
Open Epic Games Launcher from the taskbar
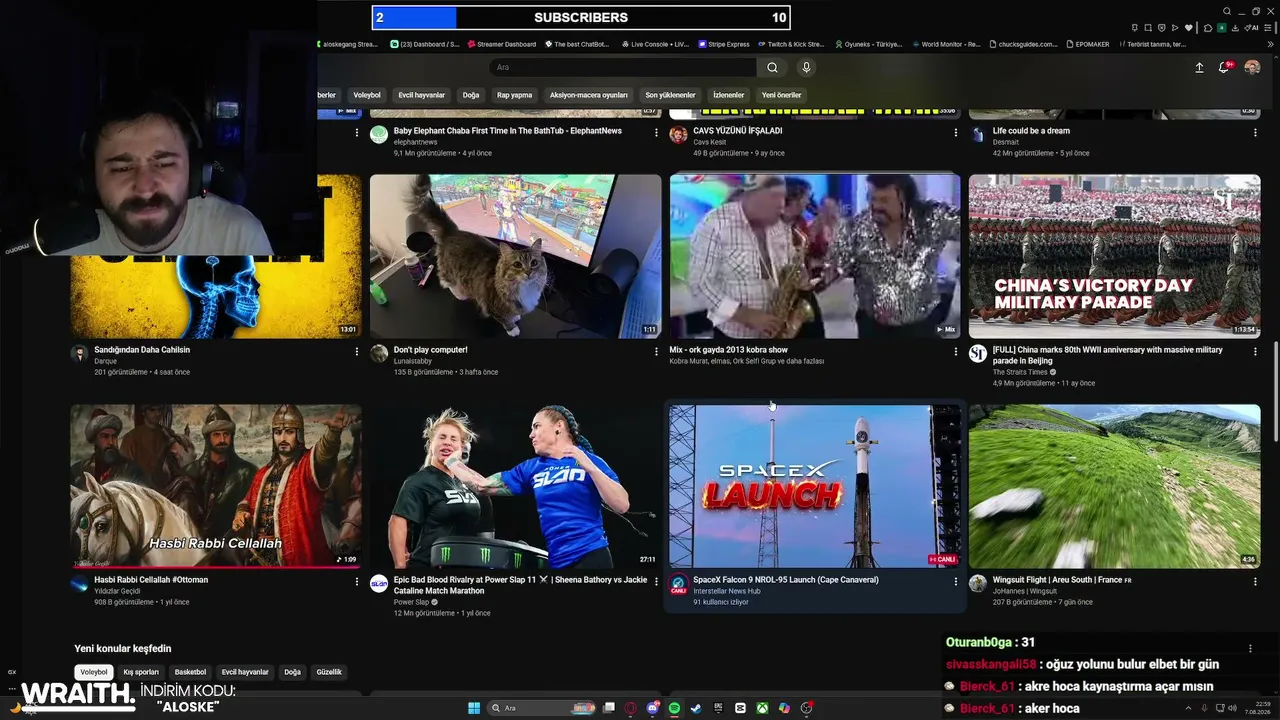(x=718, y=708)
